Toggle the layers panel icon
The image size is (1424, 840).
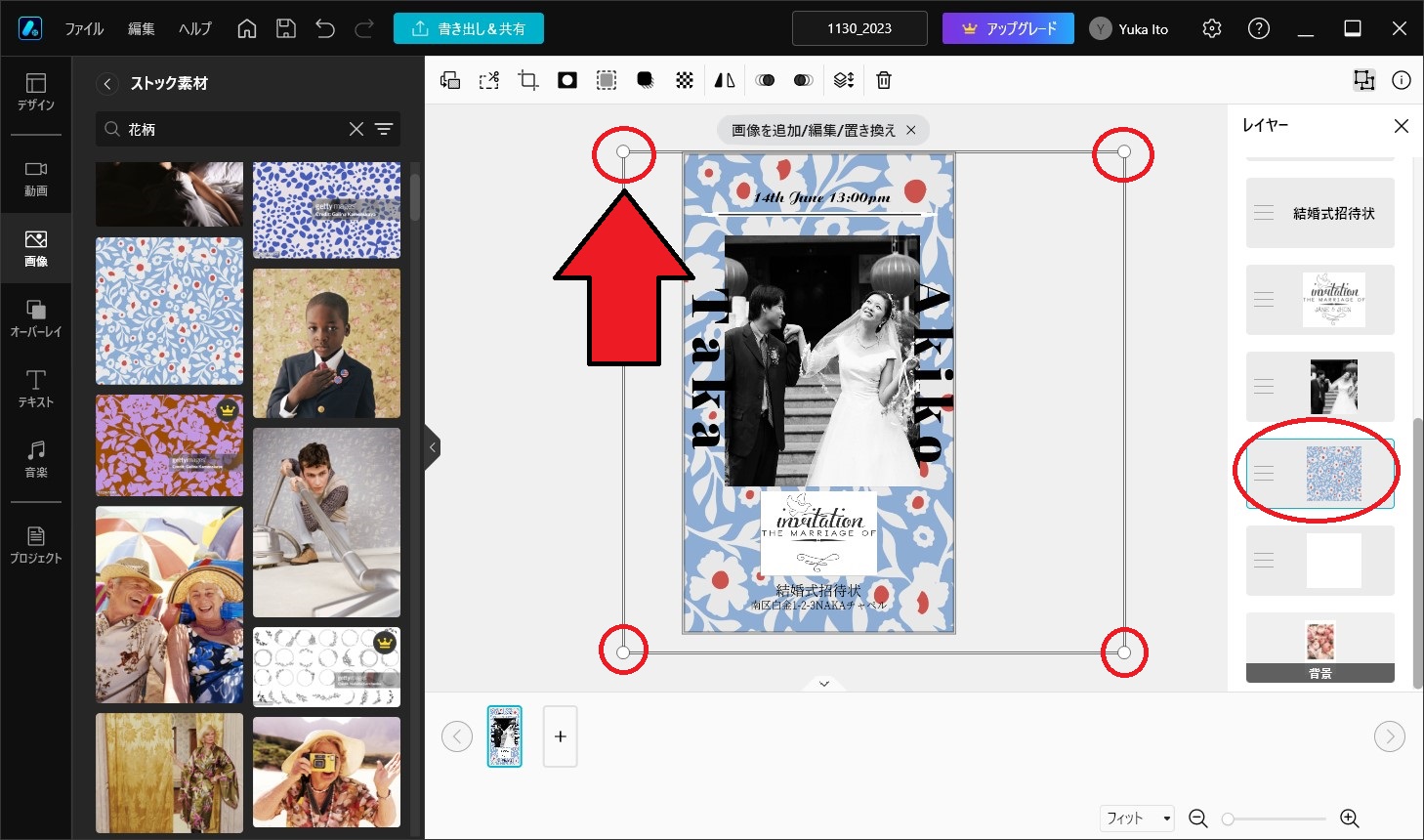(x=1364, y=80)
